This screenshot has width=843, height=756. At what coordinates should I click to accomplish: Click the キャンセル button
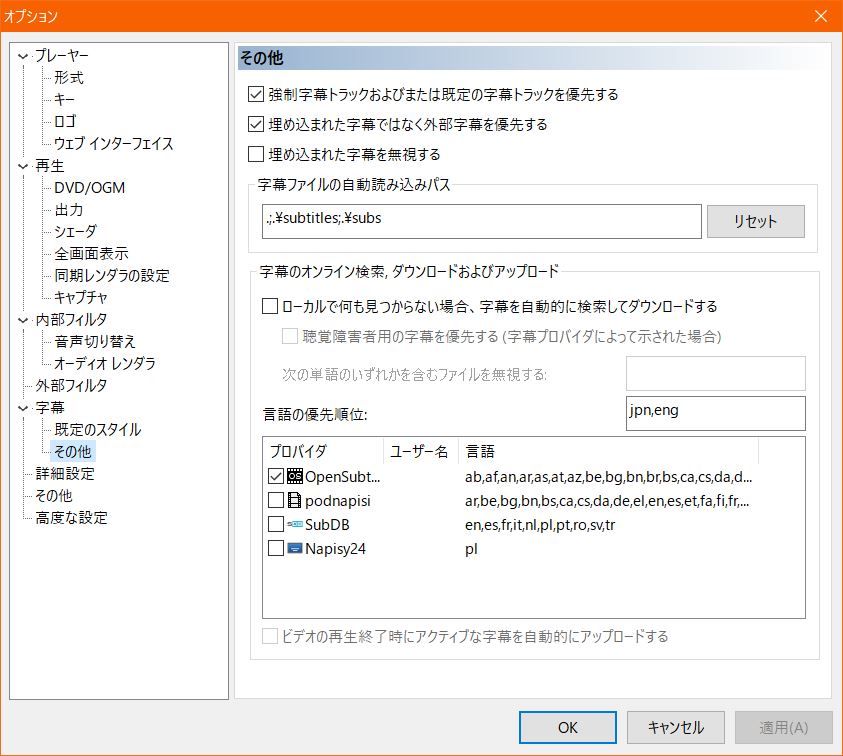tap(676, 728)
